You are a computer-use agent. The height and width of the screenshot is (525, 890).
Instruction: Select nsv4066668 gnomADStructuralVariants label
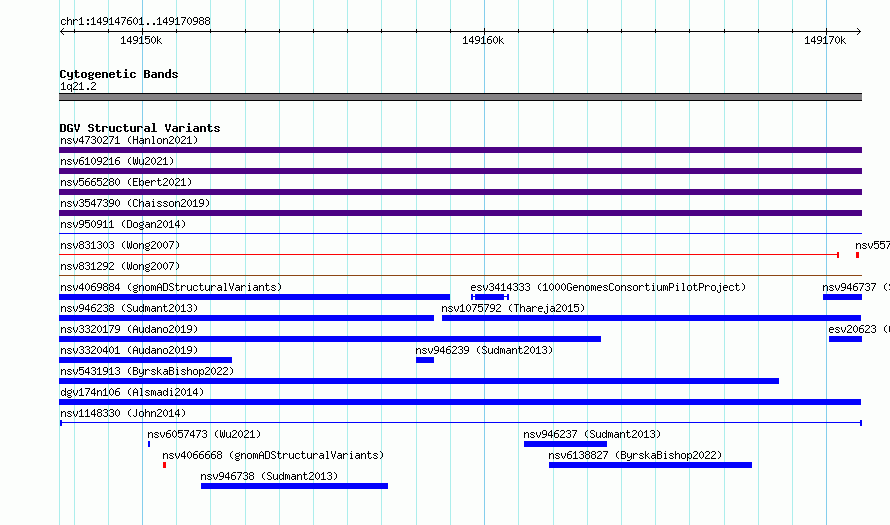point(273,455)
